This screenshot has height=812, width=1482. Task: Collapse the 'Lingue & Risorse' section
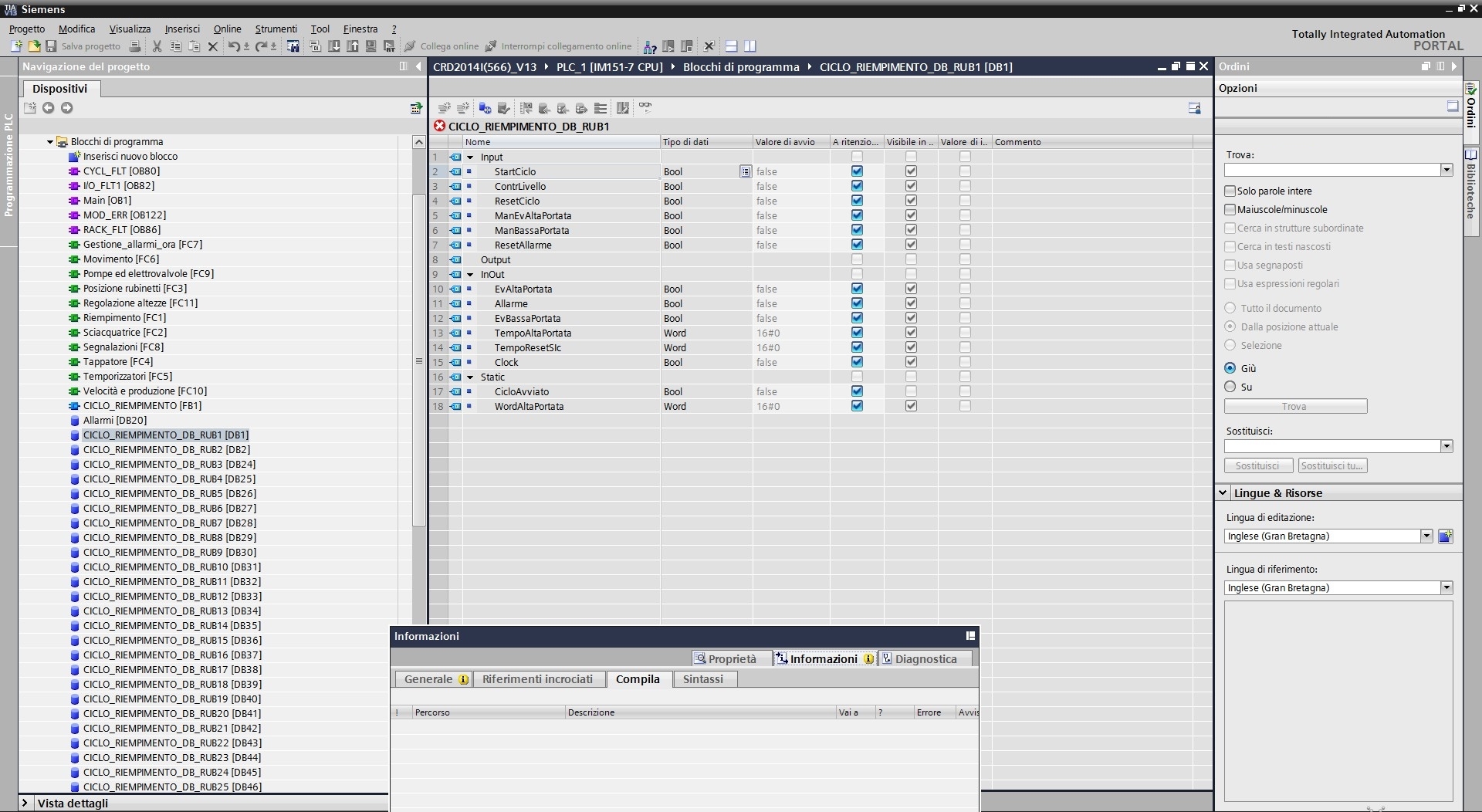(x=1223, y=492)
